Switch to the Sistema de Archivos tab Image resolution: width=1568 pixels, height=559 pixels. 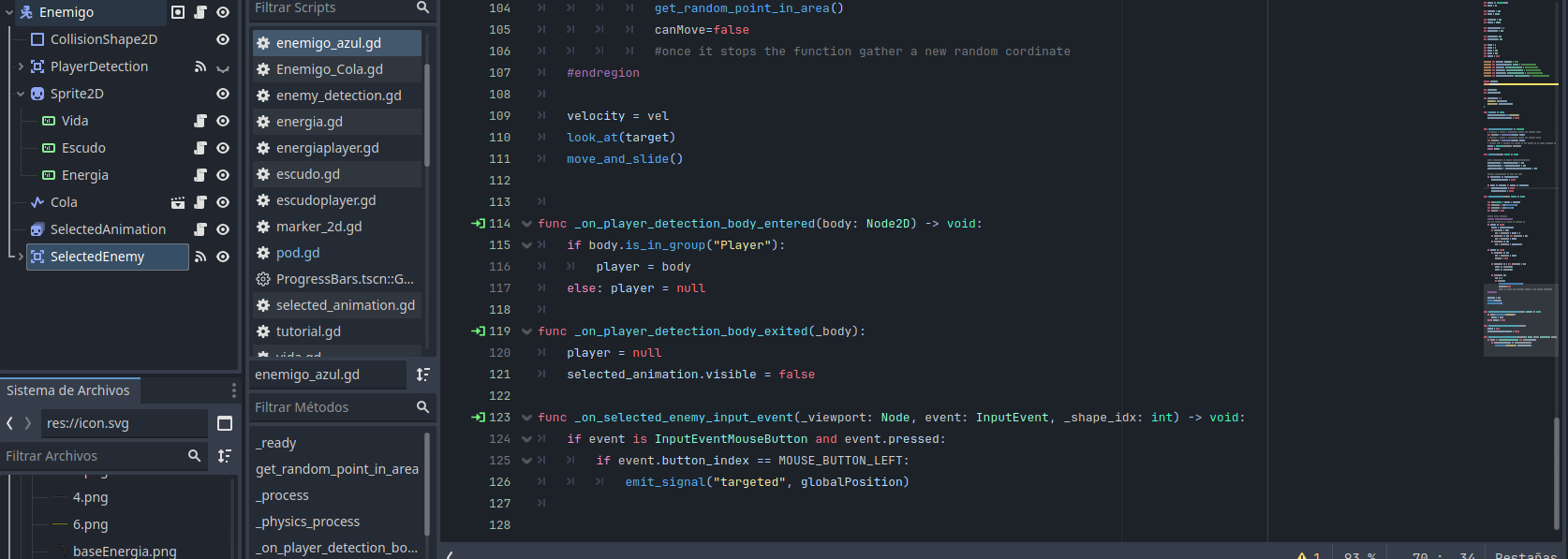(x=68, y=390)
